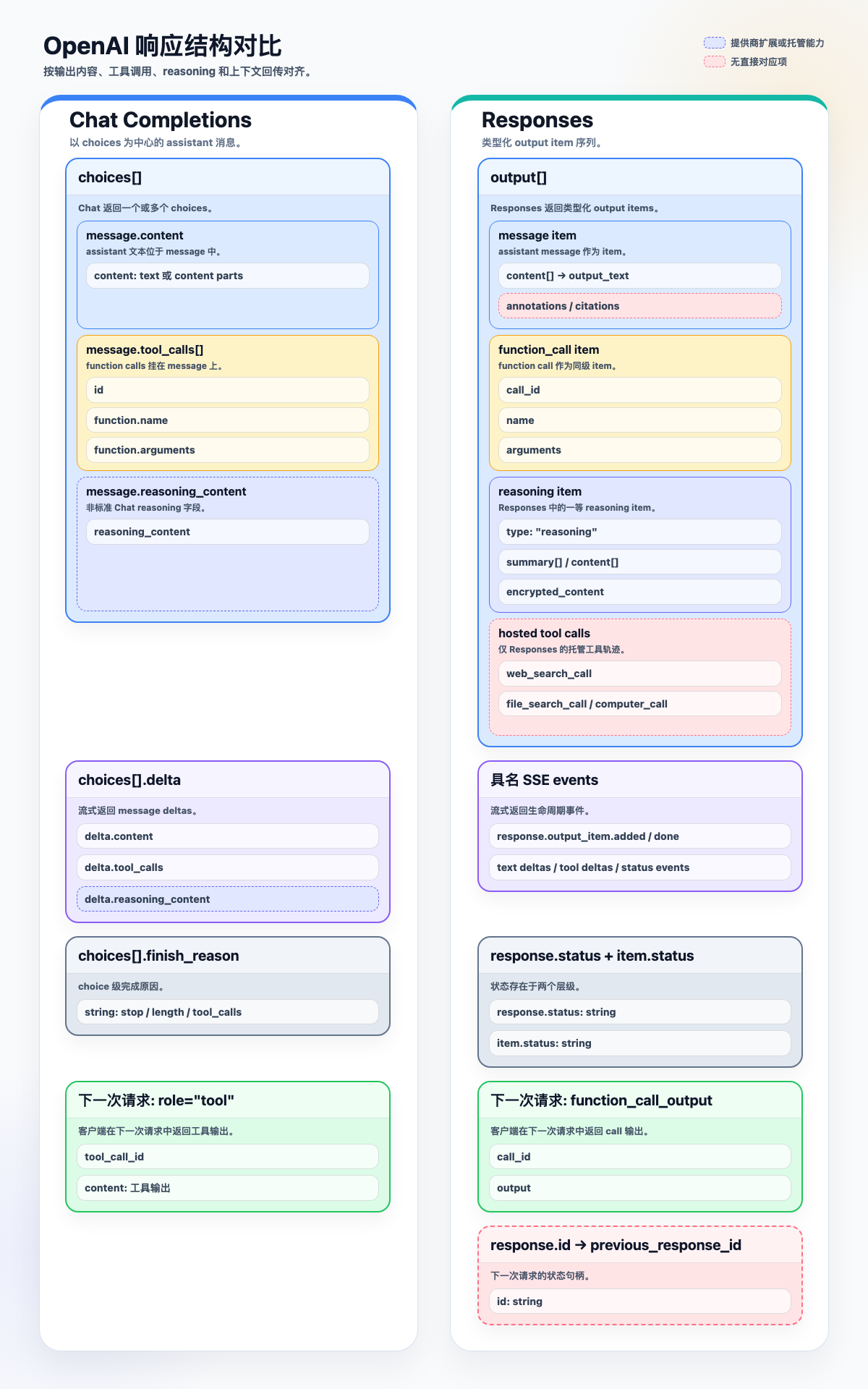Click the 'message.content' block title
The height and width of the screenshot is (1389, 868).
135,235
